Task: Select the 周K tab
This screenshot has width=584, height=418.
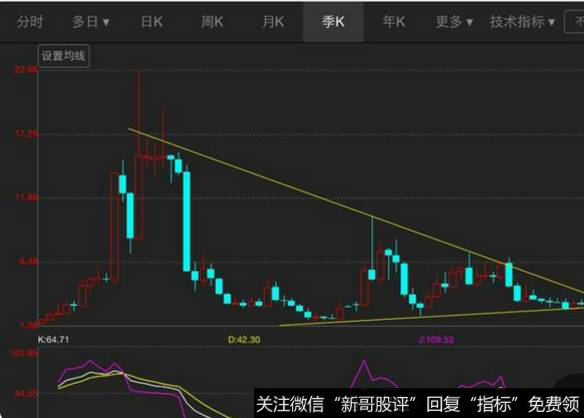Action: point(212,22)
